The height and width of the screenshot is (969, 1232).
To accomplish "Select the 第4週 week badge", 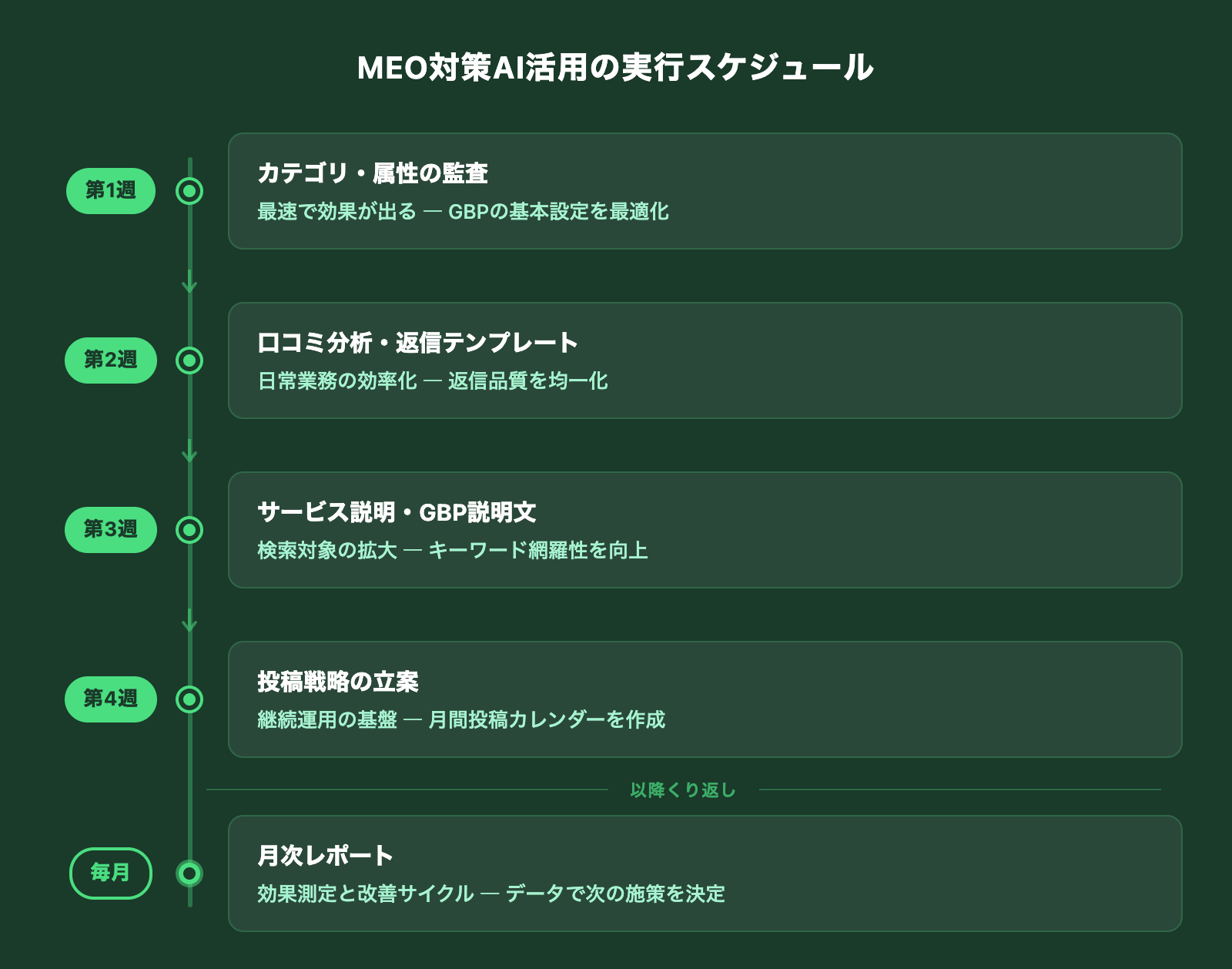I will pos(111,699).
